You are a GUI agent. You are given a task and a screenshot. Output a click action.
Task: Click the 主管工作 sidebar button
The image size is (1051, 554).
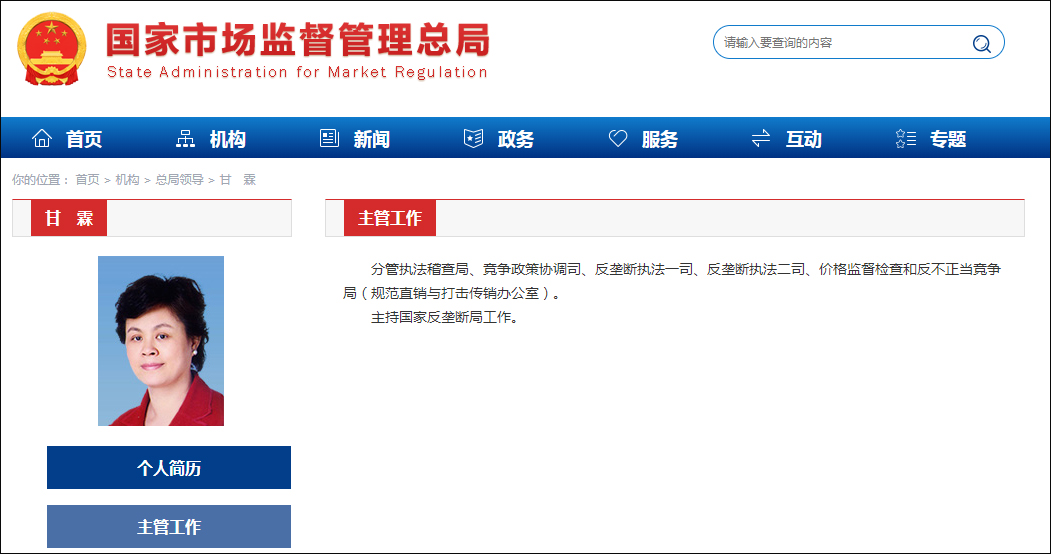pyautogui.click(x=169, y=527)
